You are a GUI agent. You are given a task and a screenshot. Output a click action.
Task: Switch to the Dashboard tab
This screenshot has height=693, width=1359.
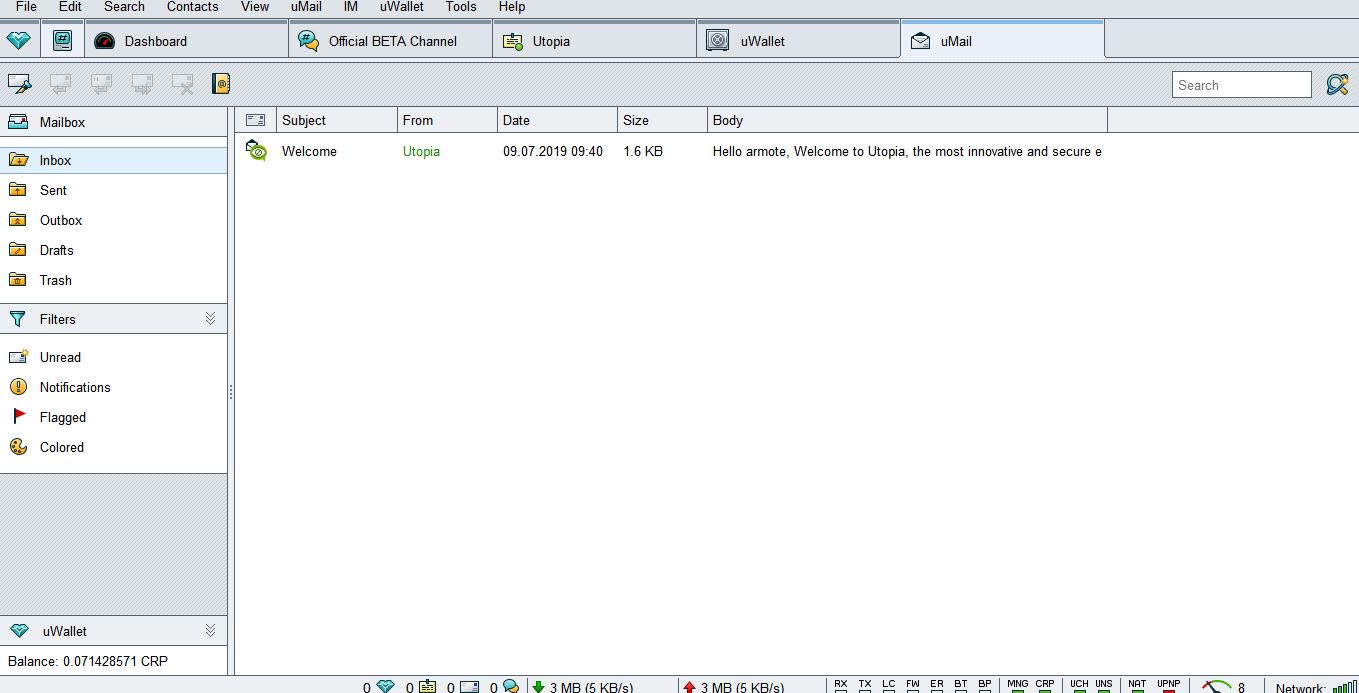(155, 41)
